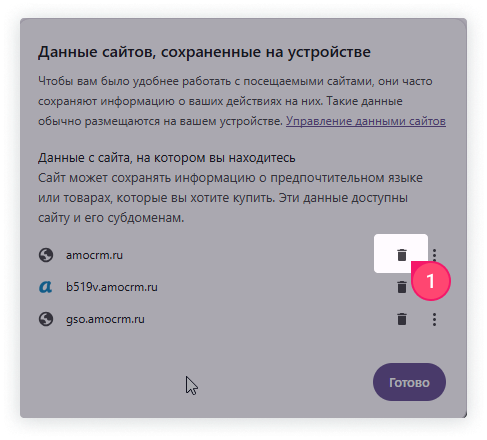Open the Управление данными сайтов link
The height and width of the screenshot is (440, 487).
[x=366, y=121]
